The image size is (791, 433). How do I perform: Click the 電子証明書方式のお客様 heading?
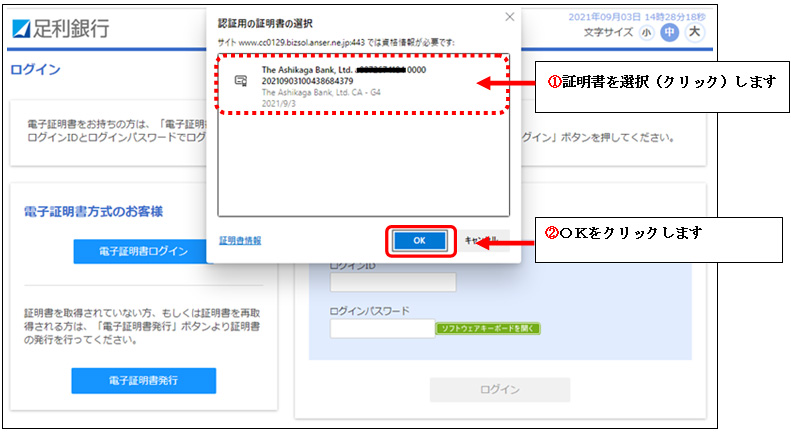tap(93, 211)
